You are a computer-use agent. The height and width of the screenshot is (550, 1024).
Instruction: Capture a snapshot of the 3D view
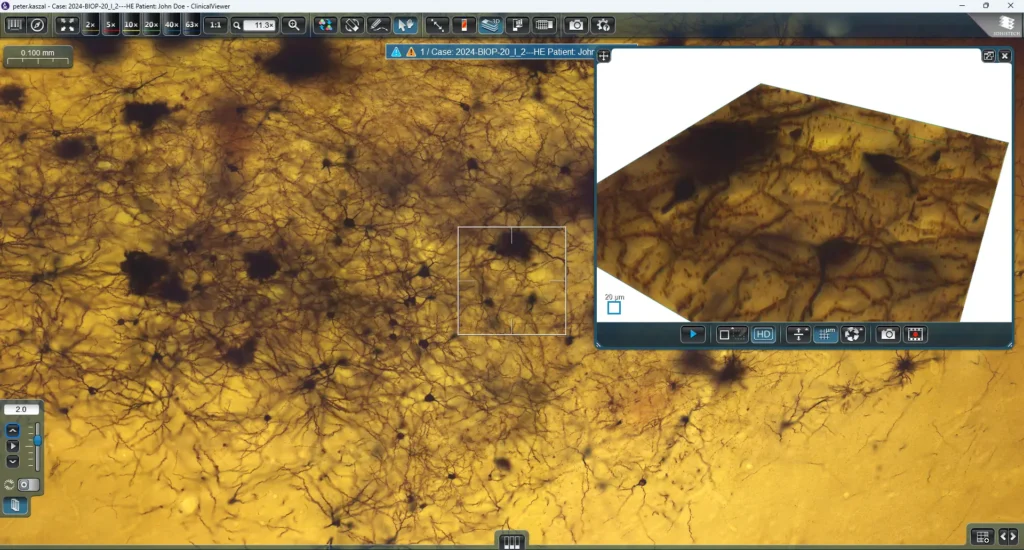point(888,334)
